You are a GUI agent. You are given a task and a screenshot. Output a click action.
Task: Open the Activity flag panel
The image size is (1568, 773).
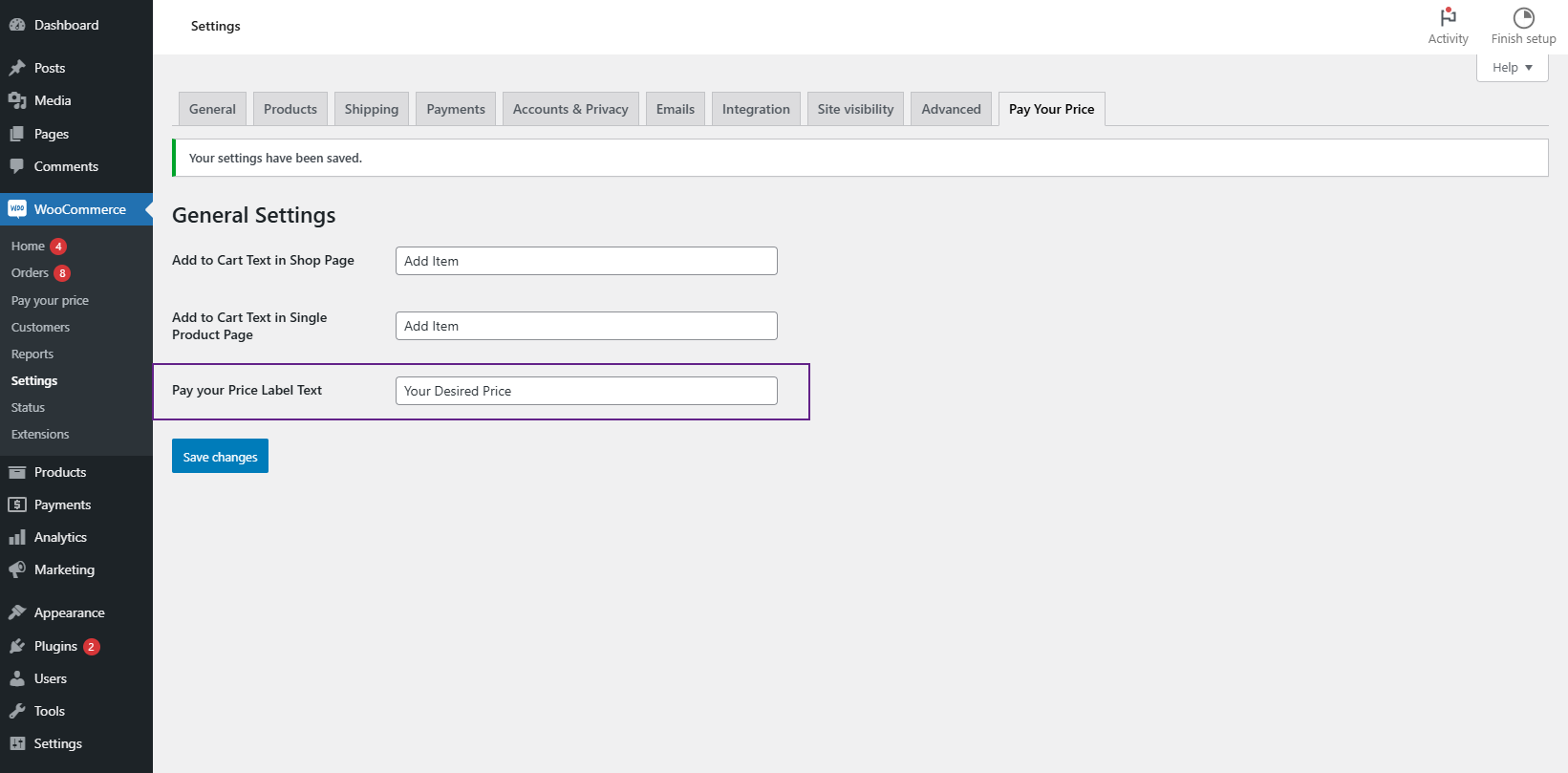pyautogui.click(x=1448, y=27)
